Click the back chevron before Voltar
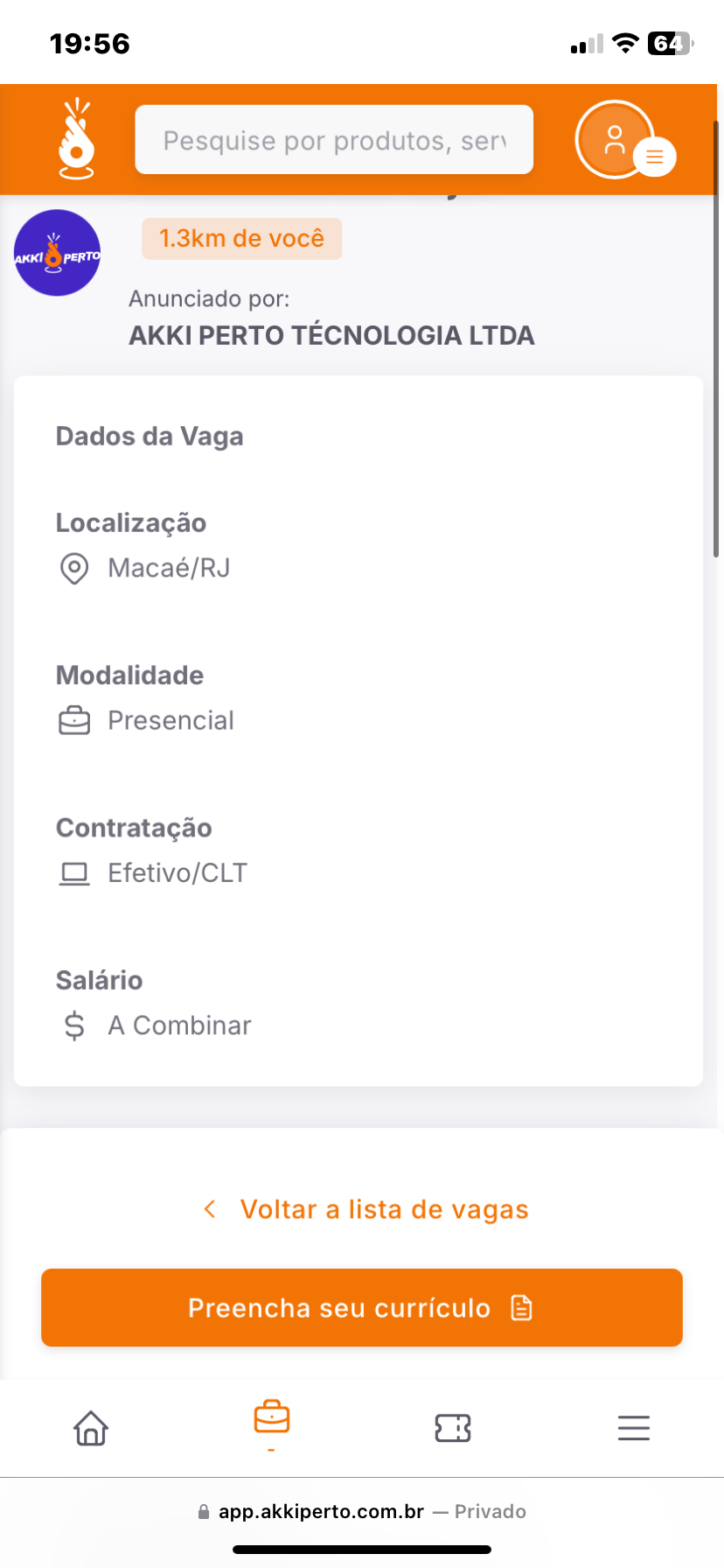Screen dimensions: 724x1568 [x=210, y=1209]
